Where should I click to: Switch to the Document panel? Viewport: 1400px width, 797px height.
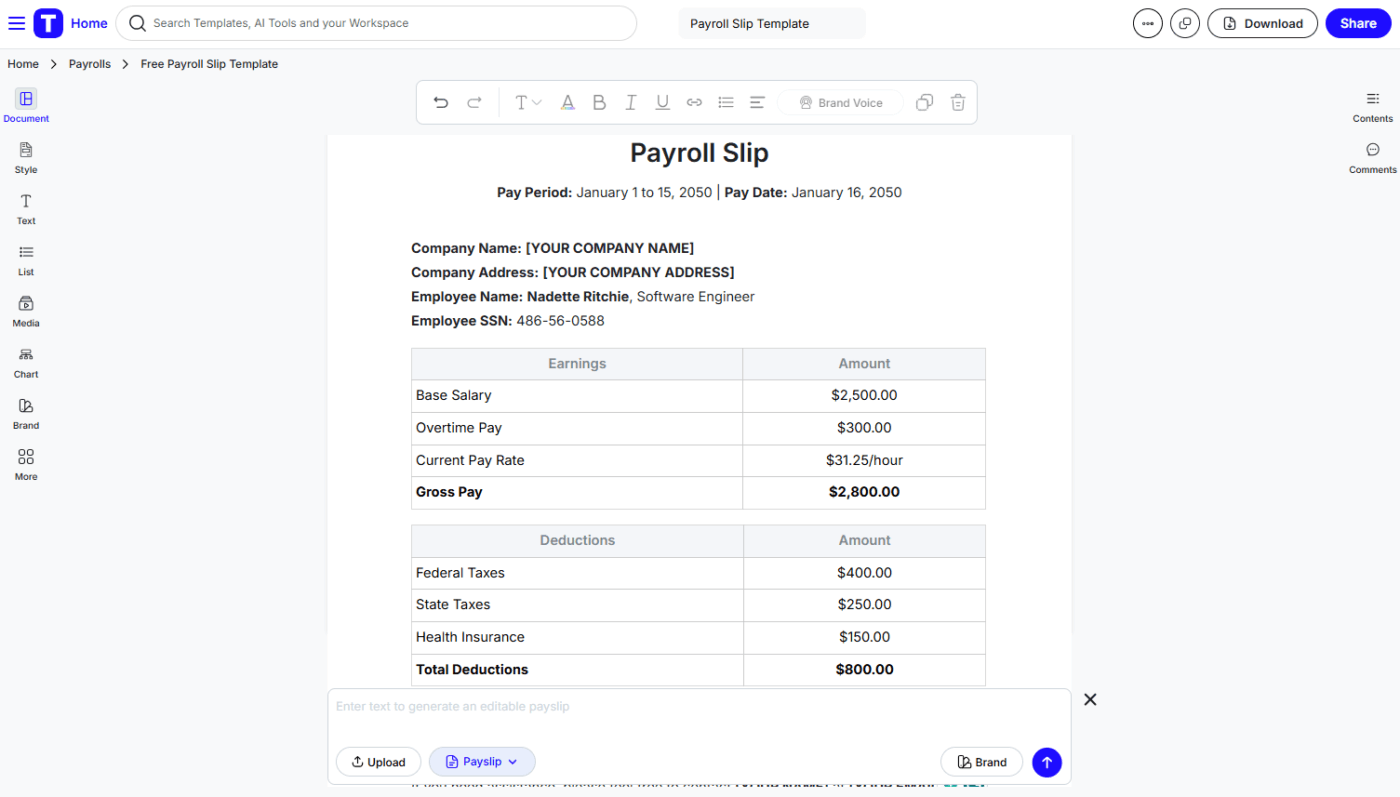click(25, 105)
